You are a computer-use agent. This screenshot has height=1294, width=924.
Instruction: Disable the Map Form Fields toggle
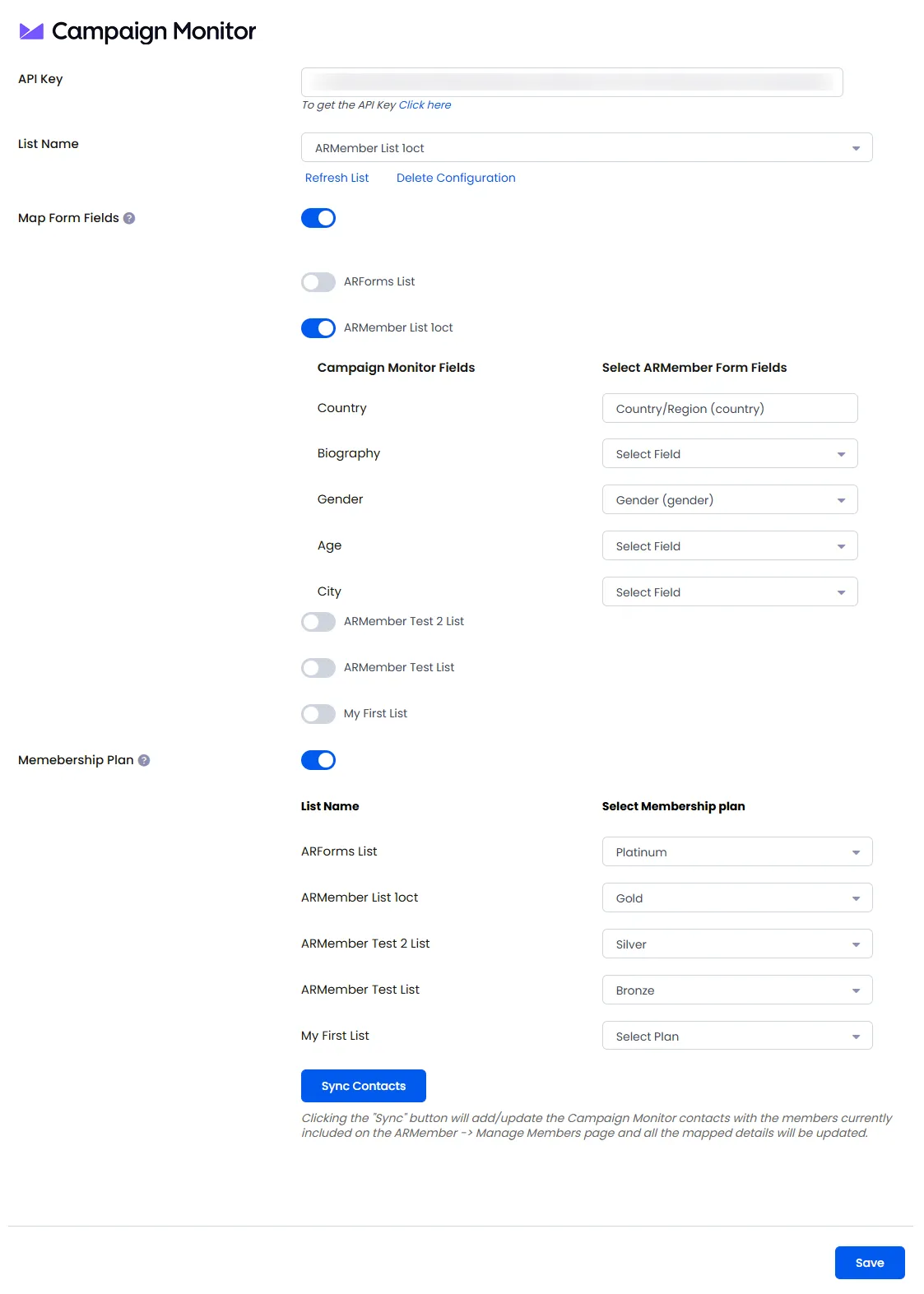click(x=318, y=218)
